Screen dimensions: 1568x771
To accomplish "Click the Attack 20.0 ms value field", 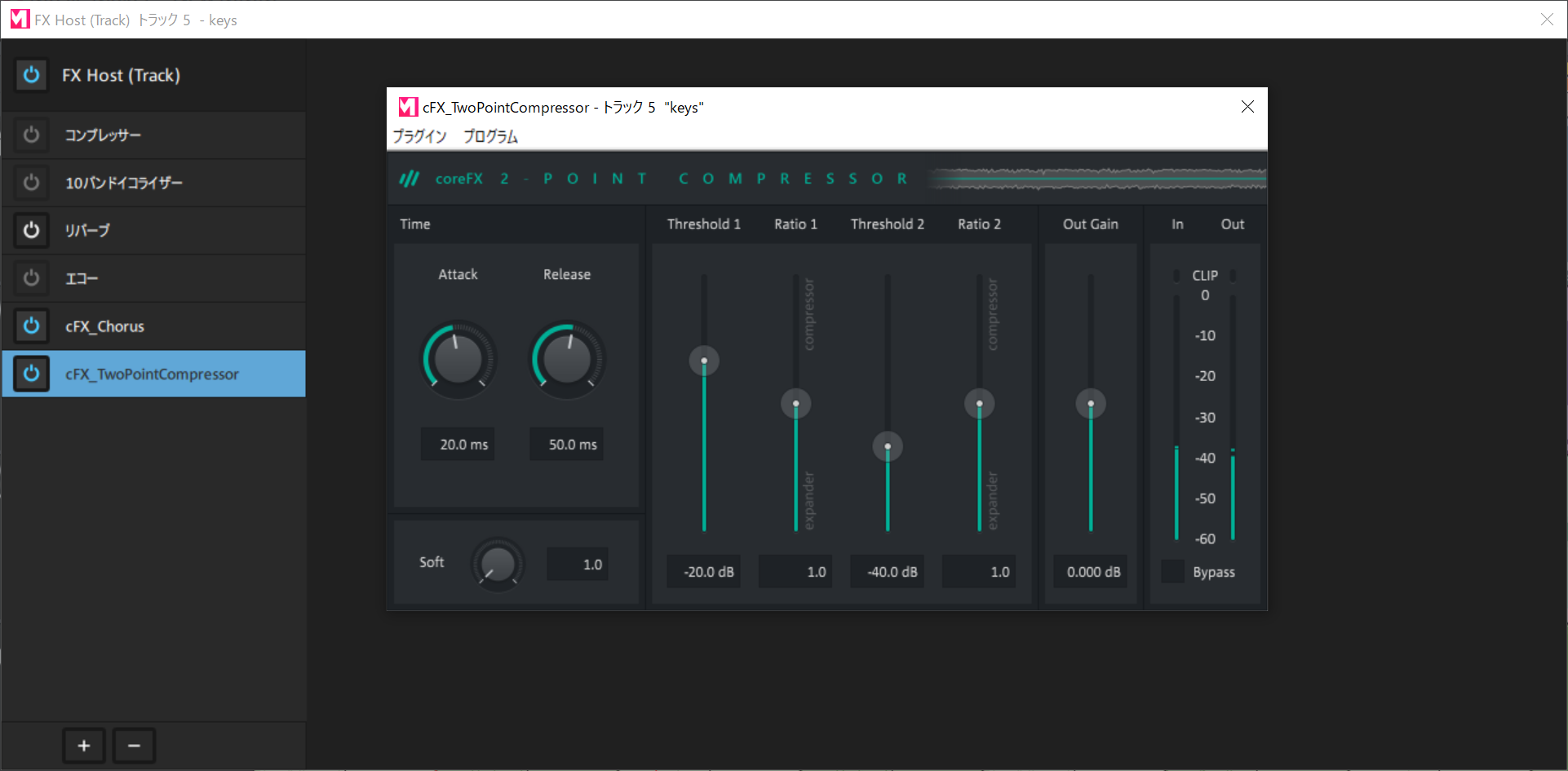I will tap(458, 444).
